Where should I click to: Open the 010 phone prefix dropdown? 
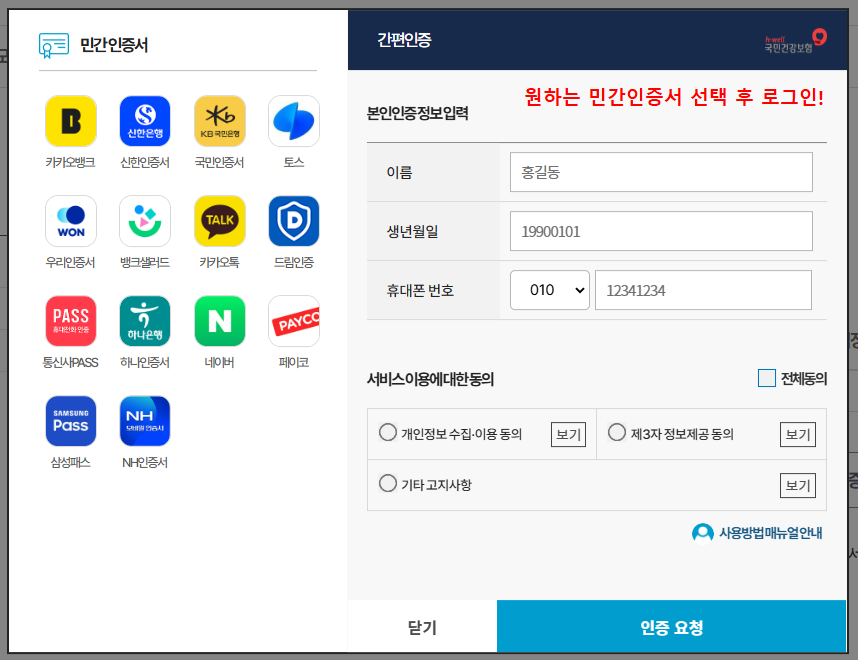pos(549,290)
